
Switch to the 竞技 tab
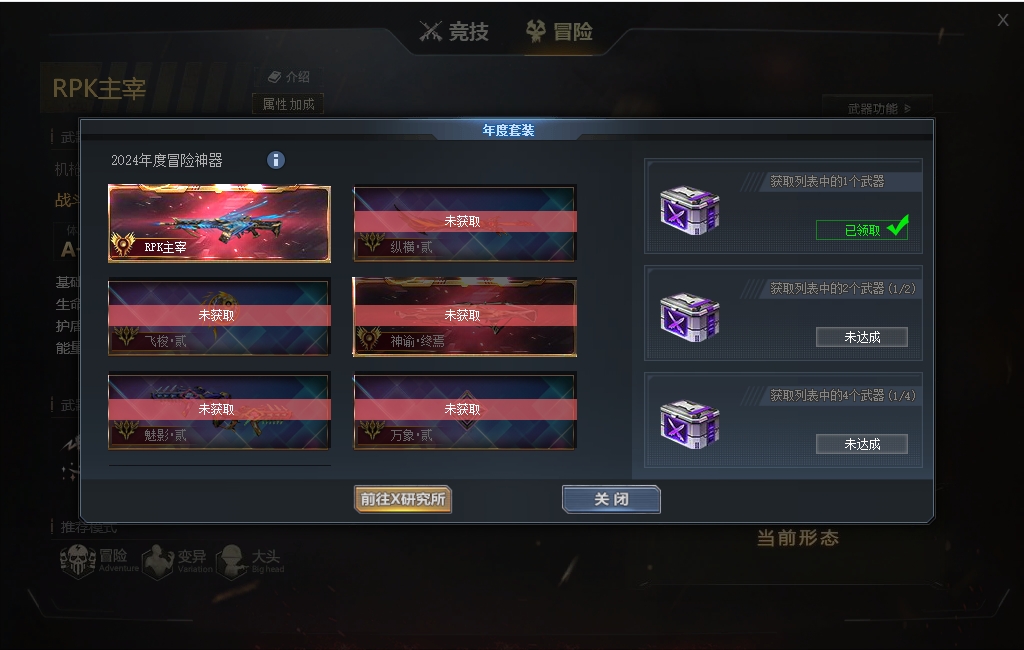(x=454, y=31)
